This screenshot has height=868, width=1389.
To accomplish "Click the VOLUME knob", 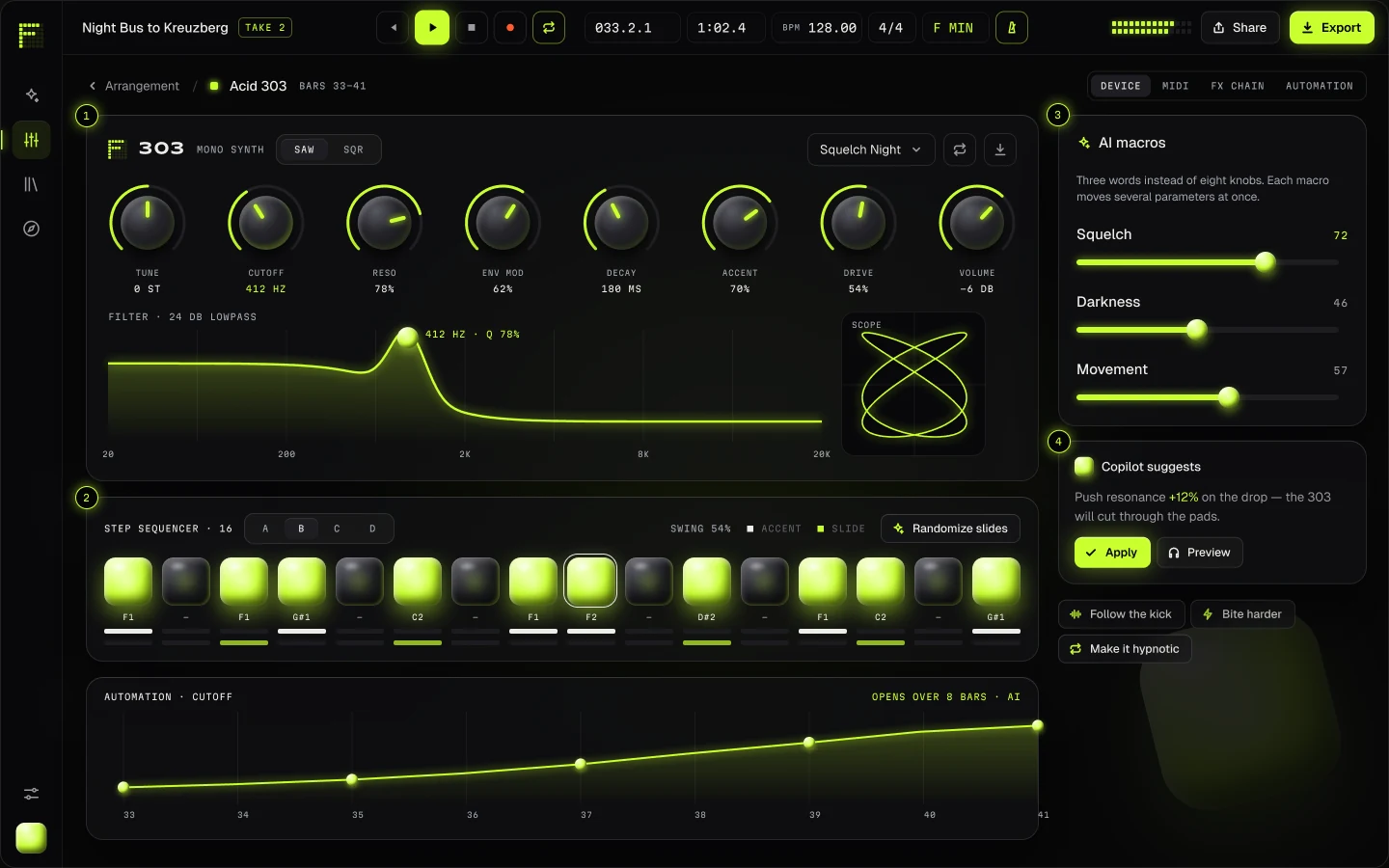I will pos(977,222).
